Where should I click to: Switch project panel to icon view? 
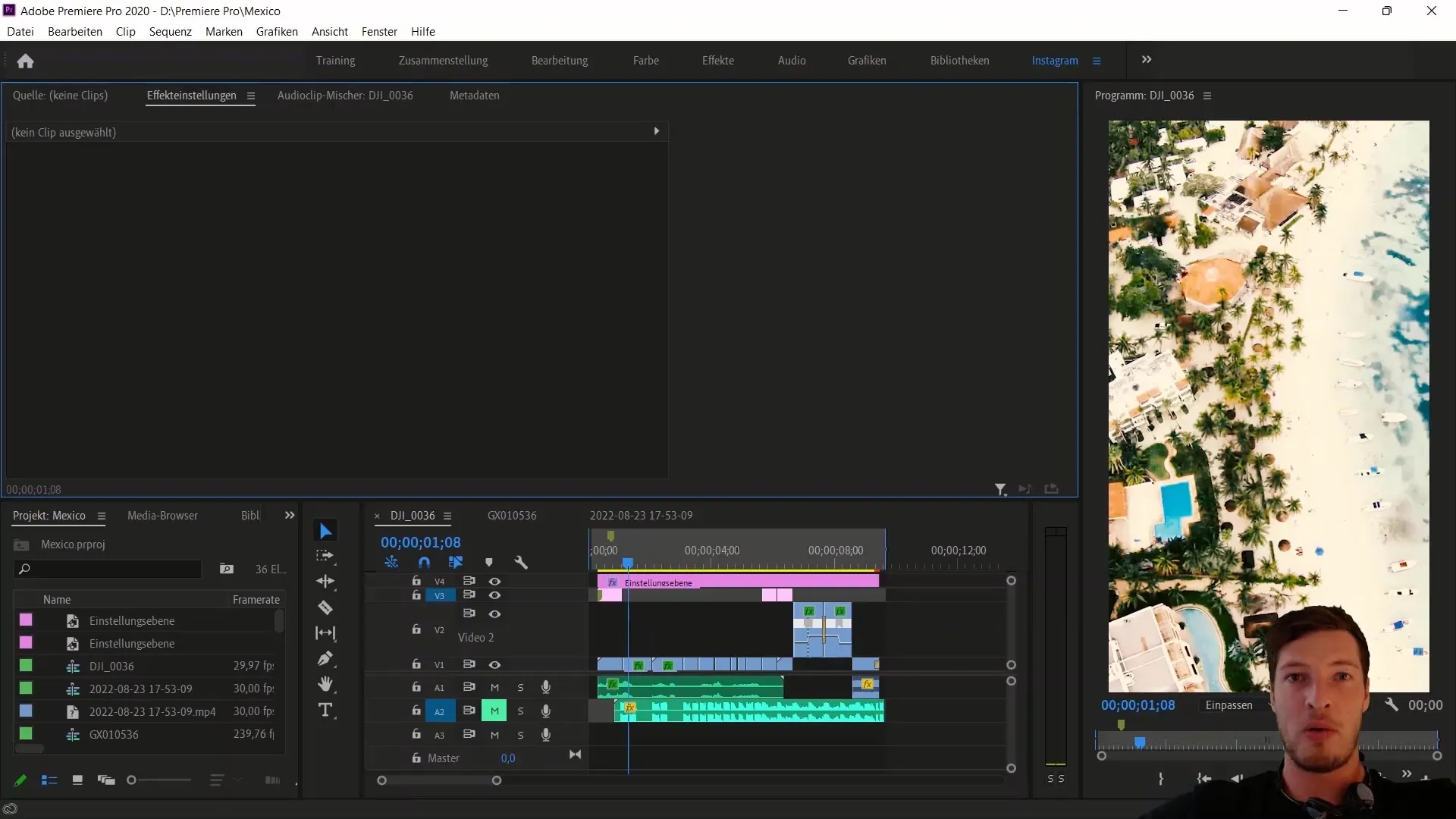pyautogui.click(x=77, y=780)
